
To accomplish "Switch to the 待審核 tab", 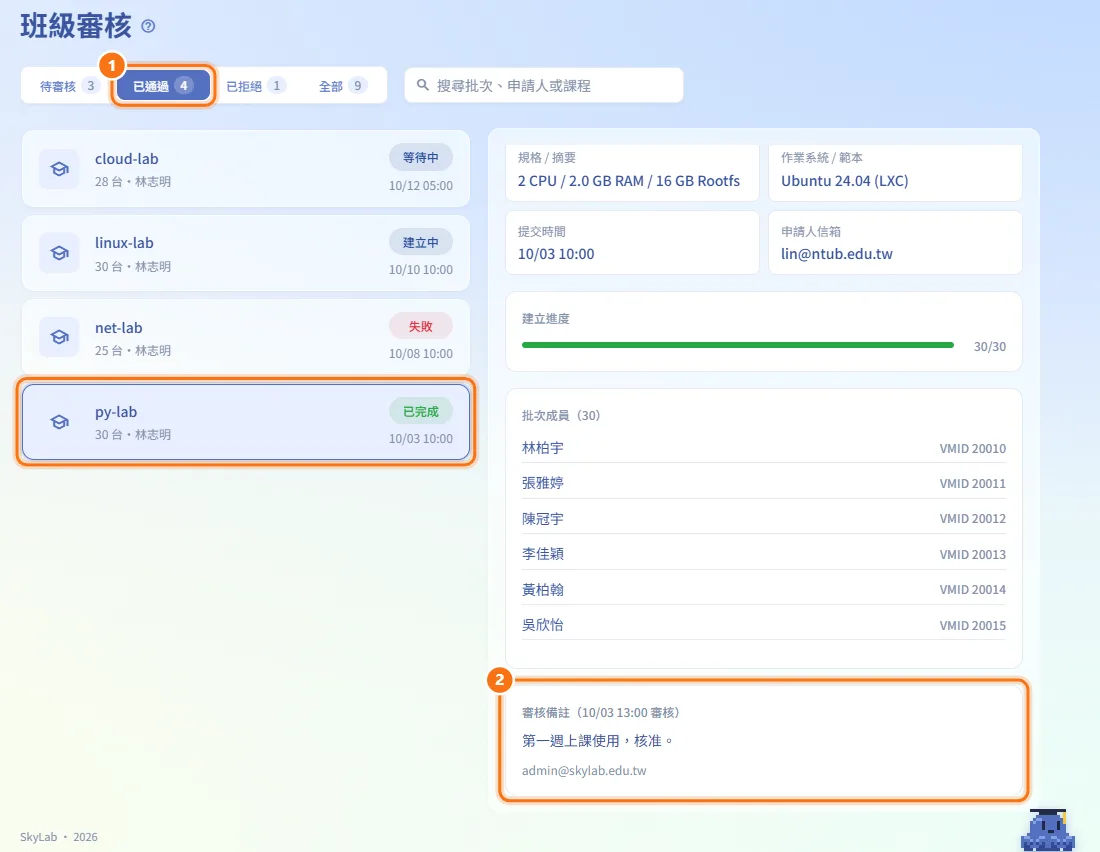I will tap(67, 86).
